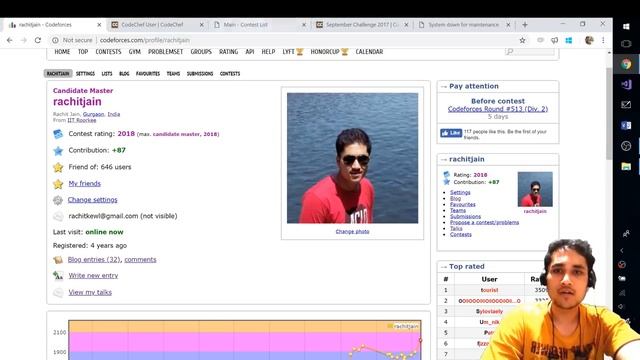The width and height of the screenshot is (640, 360).
Task: Open the sidebar Submissions link
Action: click(465, 216)
